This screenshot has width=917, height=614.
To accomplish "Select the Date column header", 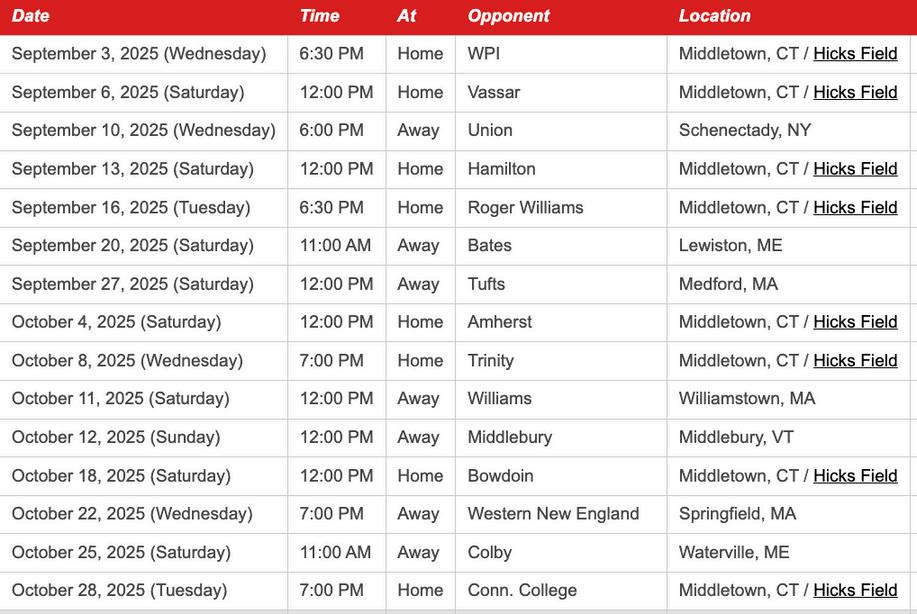I will pos(30,16).
